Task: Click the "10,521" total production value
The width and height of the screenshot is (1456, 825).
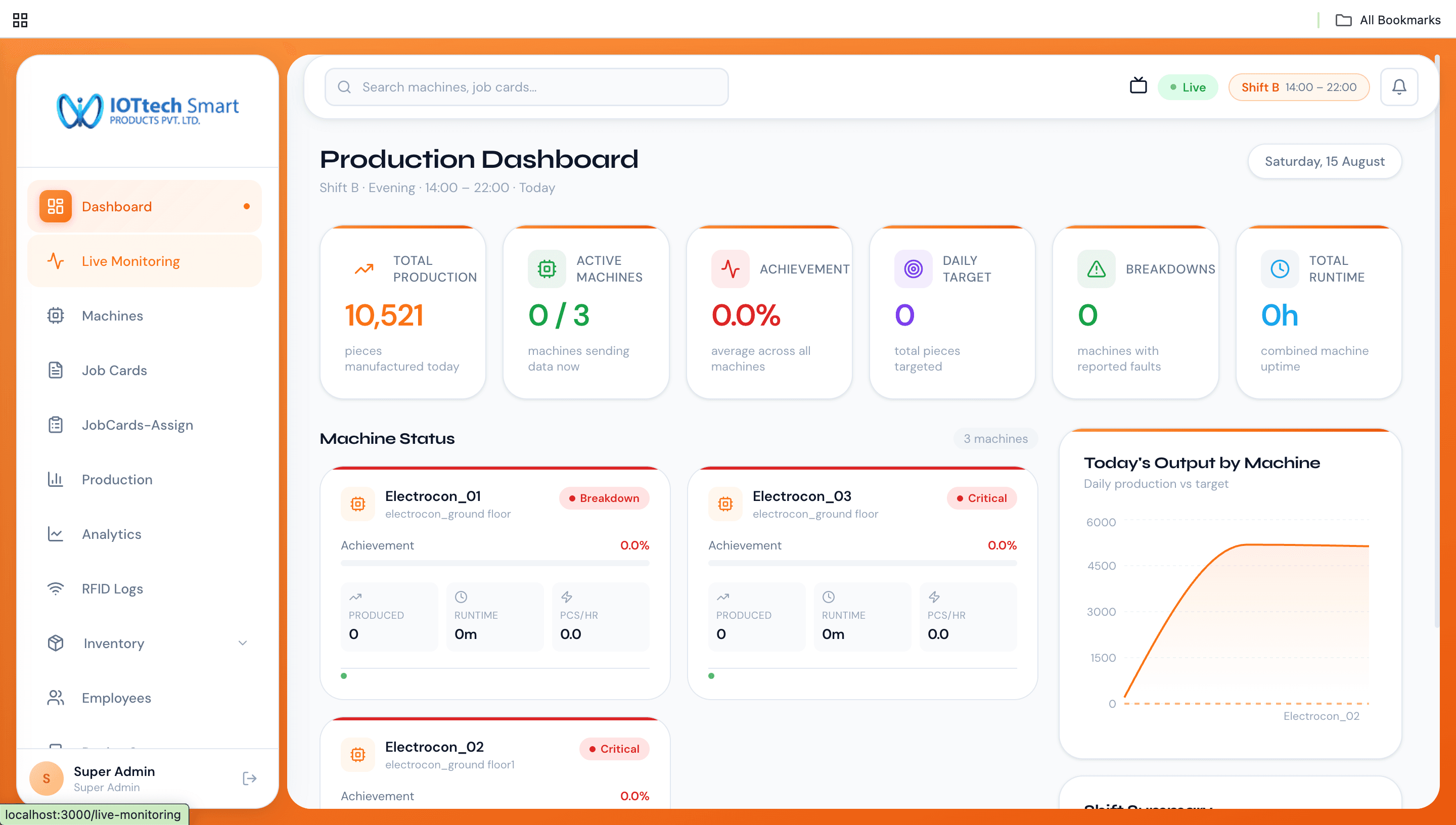Action: coord(384,315)
